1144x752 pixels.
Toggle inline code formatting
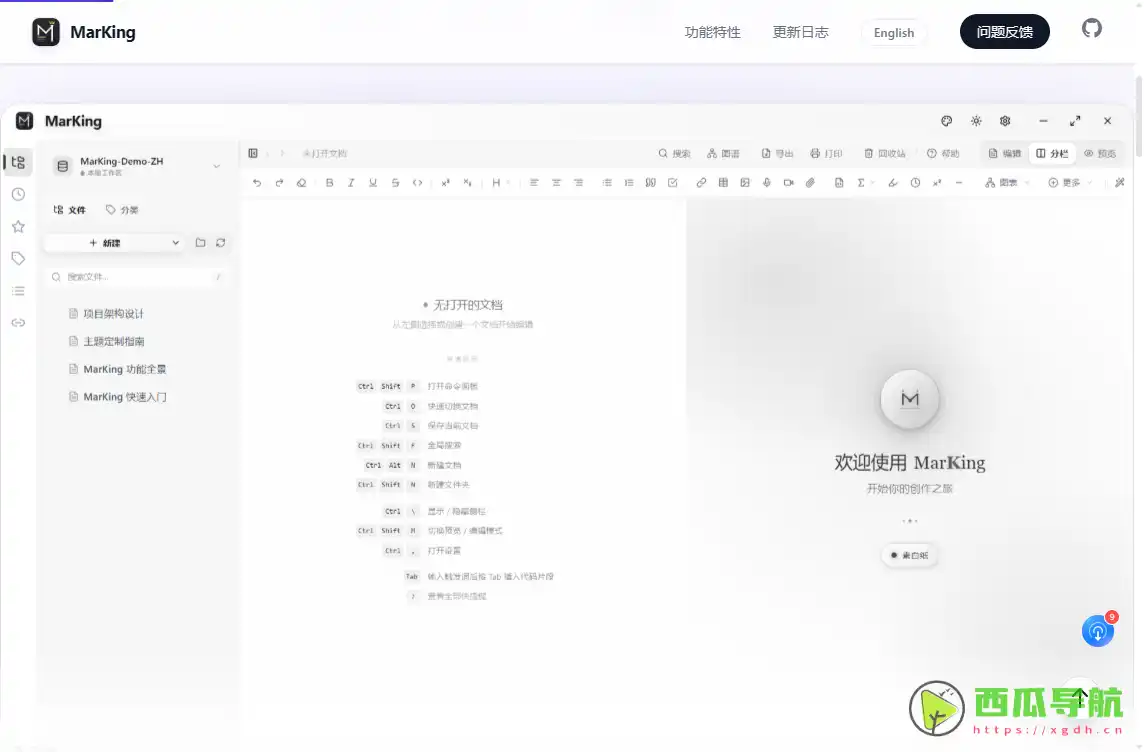pyautogui.click(x=417, y=183)
